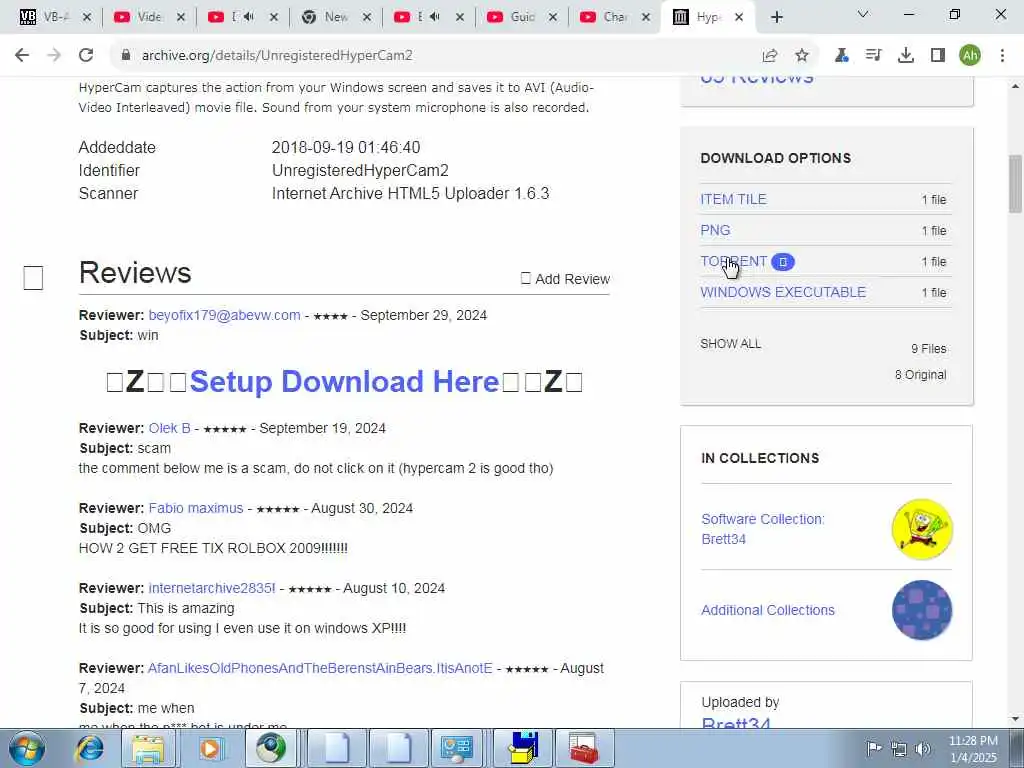Click the info badge next to TORRENT
Image resolution: width=1024 pixels, height=768 pixels.
(x=782, y=262)
